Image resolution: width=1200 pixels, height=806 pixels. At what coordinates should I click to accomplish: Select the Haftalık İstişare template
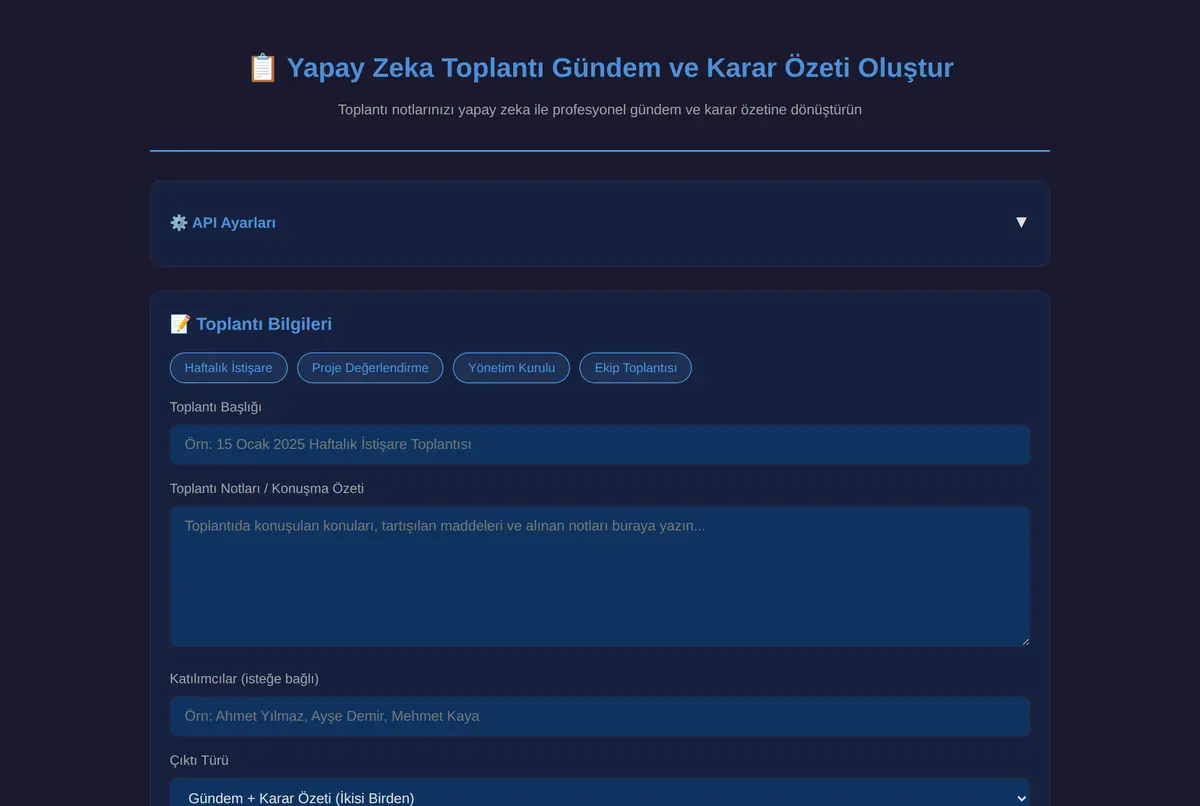tap(228, 368)
